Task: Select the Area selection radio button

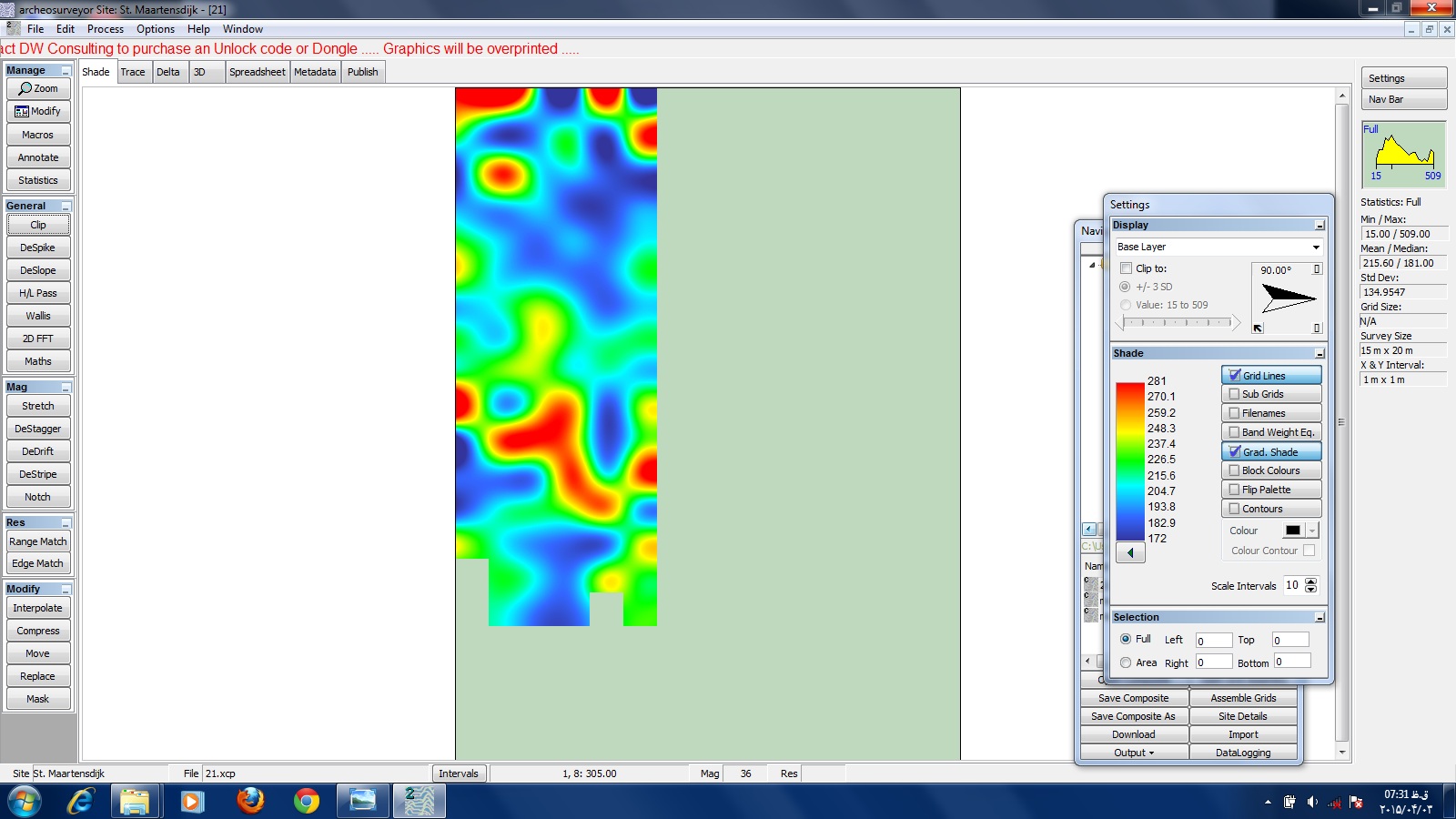Action: click(x=1126, y=662)
